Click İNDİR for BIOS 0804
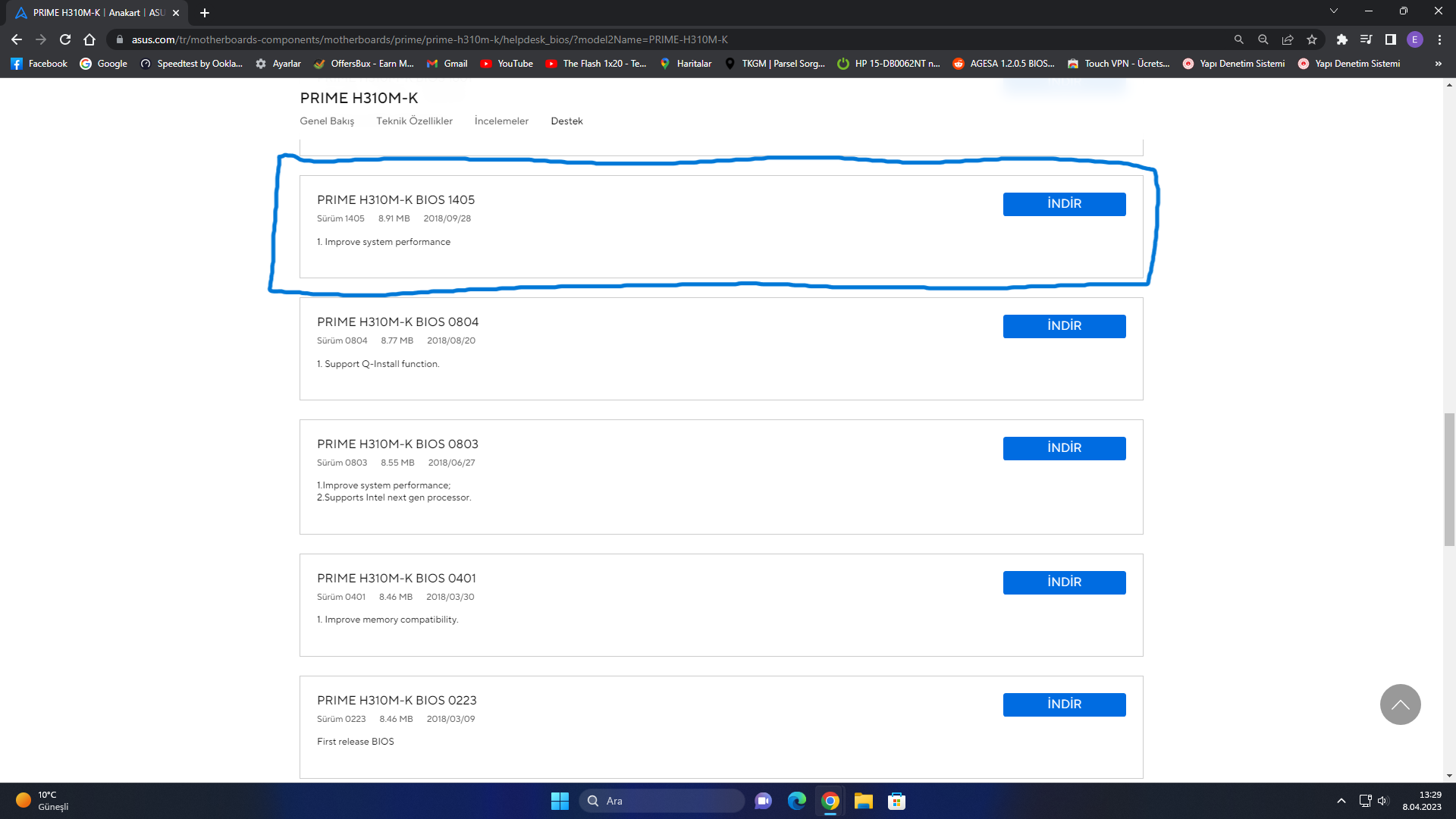The height and width of the screenshot is (819, 1456). tap(1064, 326)
